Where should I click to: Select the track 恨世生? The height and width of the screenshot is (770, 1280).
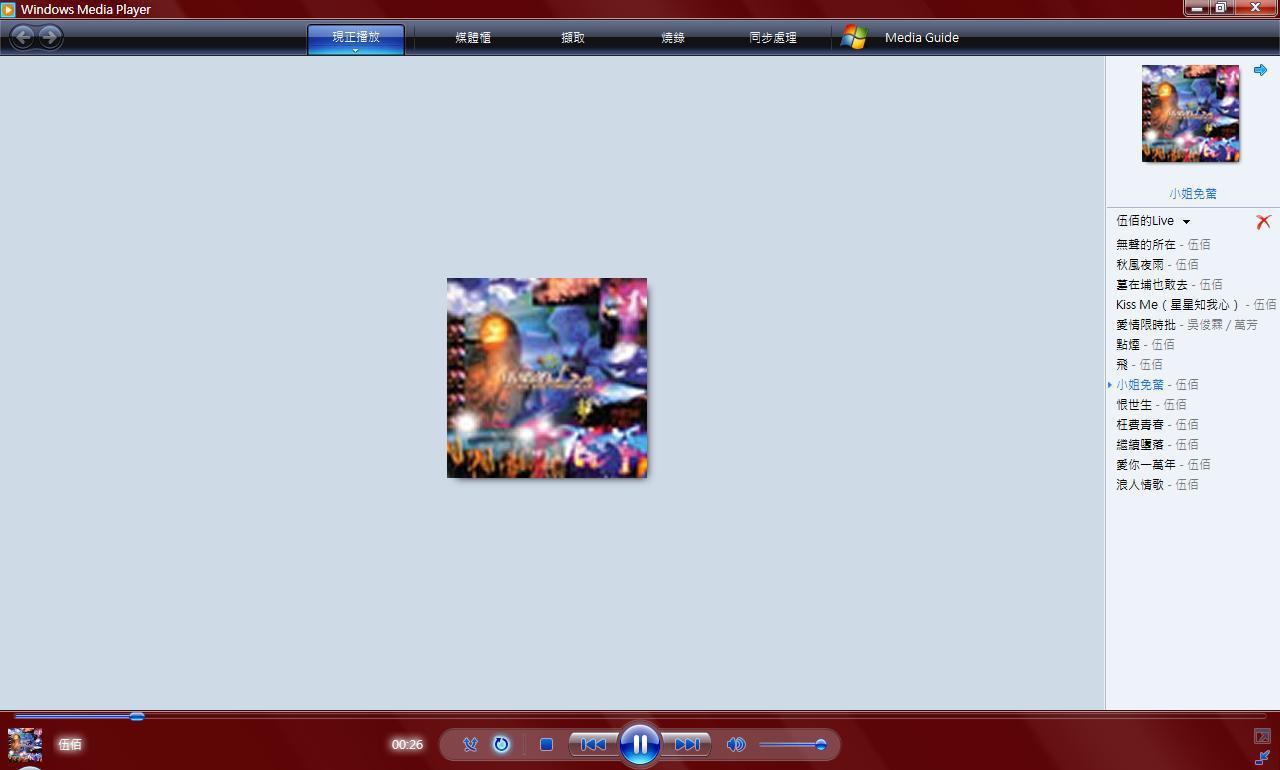[1151, 404]
